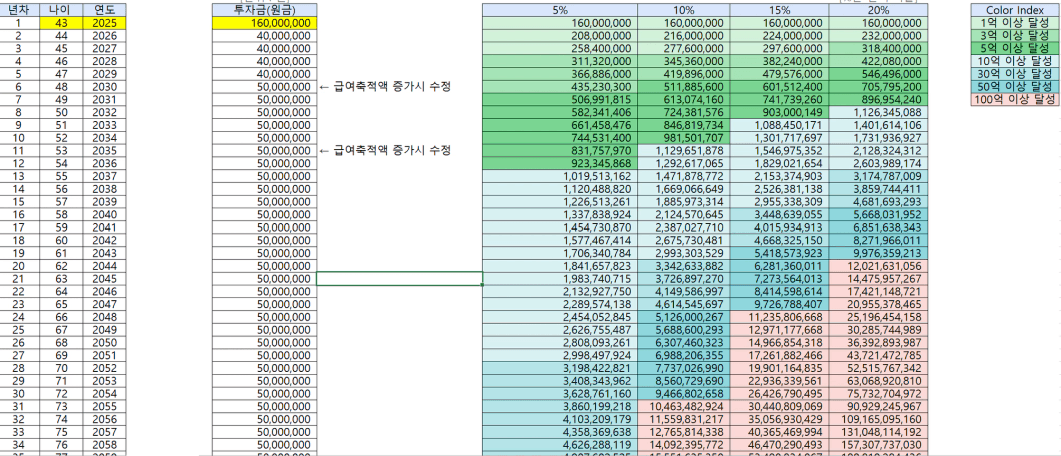The width and height of the screenshot is (1061, 456).
Task: Click the cell showing 923,345,868
Action: 558,161
